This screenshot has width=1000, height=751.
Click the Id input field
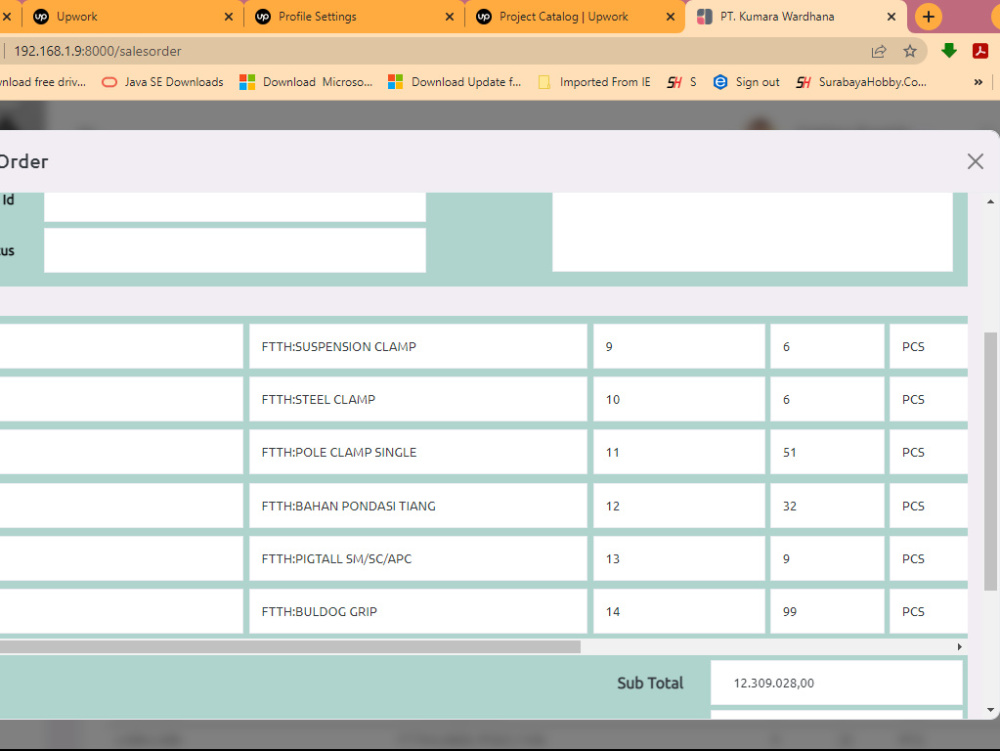click(x=235, y=207)
